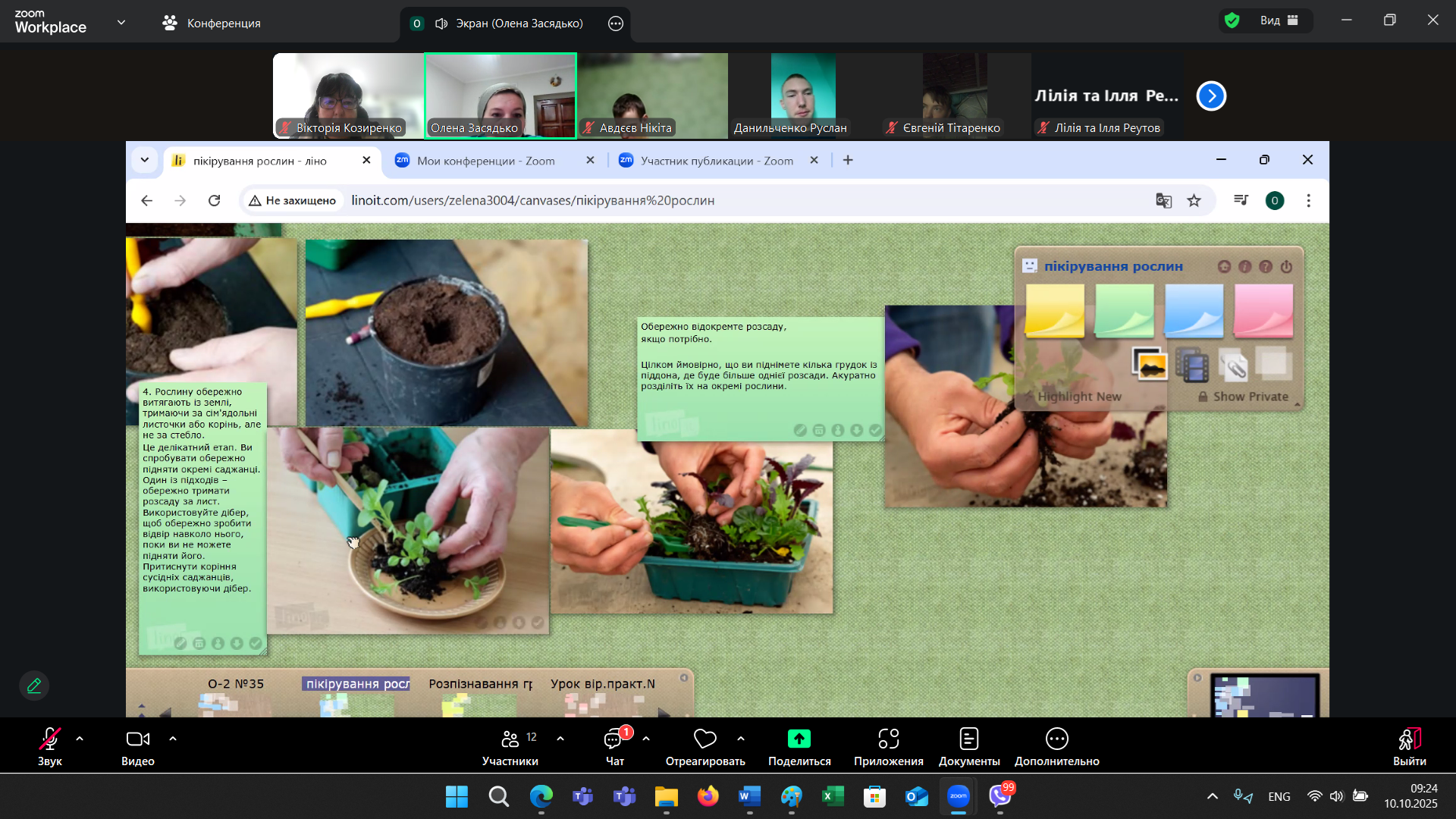Switch to the "Мои конференции - Zoom" tab
1456x819 pixels.
tap(485, 161)
